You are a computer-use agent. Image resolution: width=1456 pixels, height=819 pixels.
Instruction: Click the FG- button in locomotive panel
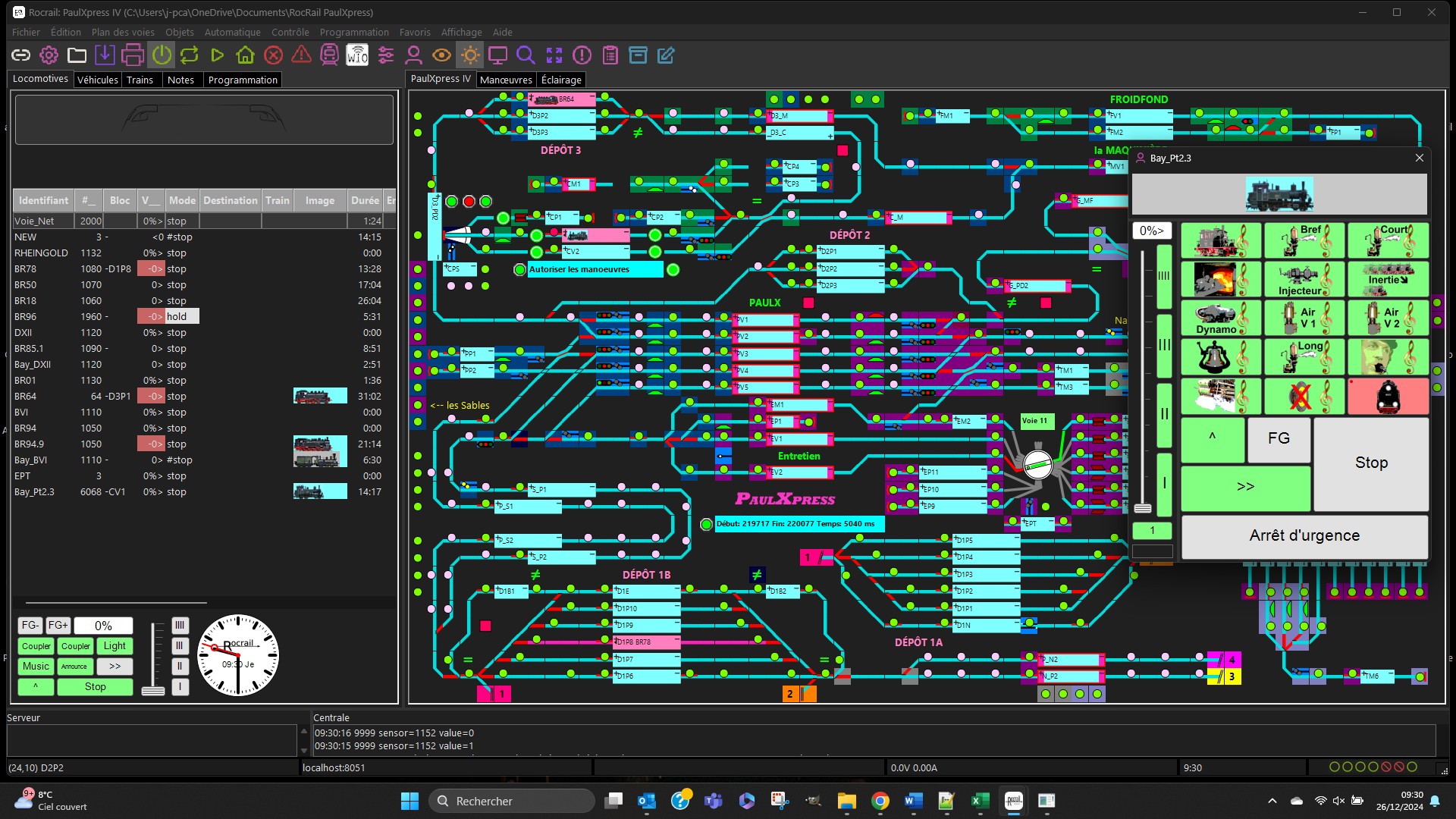tap(30, 626)
